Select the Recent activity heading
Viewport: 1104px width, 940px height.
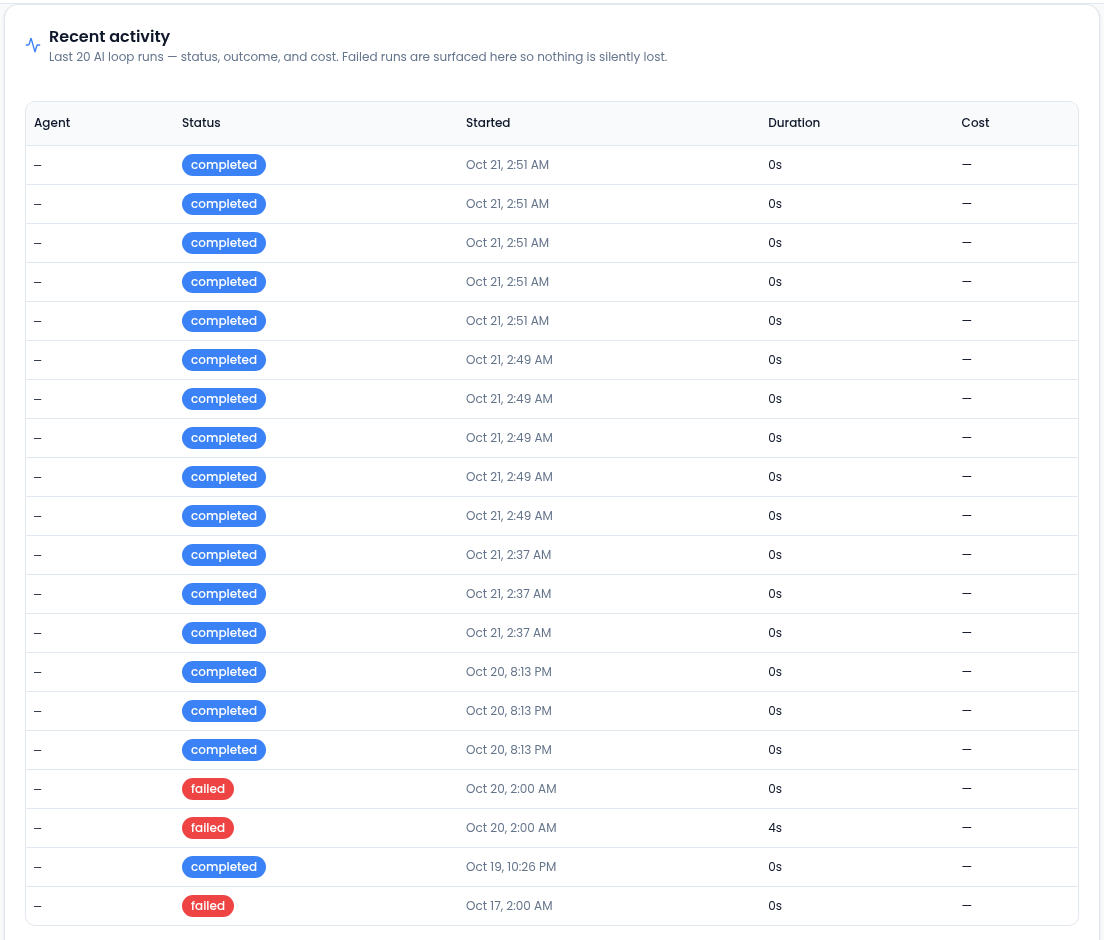[109, 37]
